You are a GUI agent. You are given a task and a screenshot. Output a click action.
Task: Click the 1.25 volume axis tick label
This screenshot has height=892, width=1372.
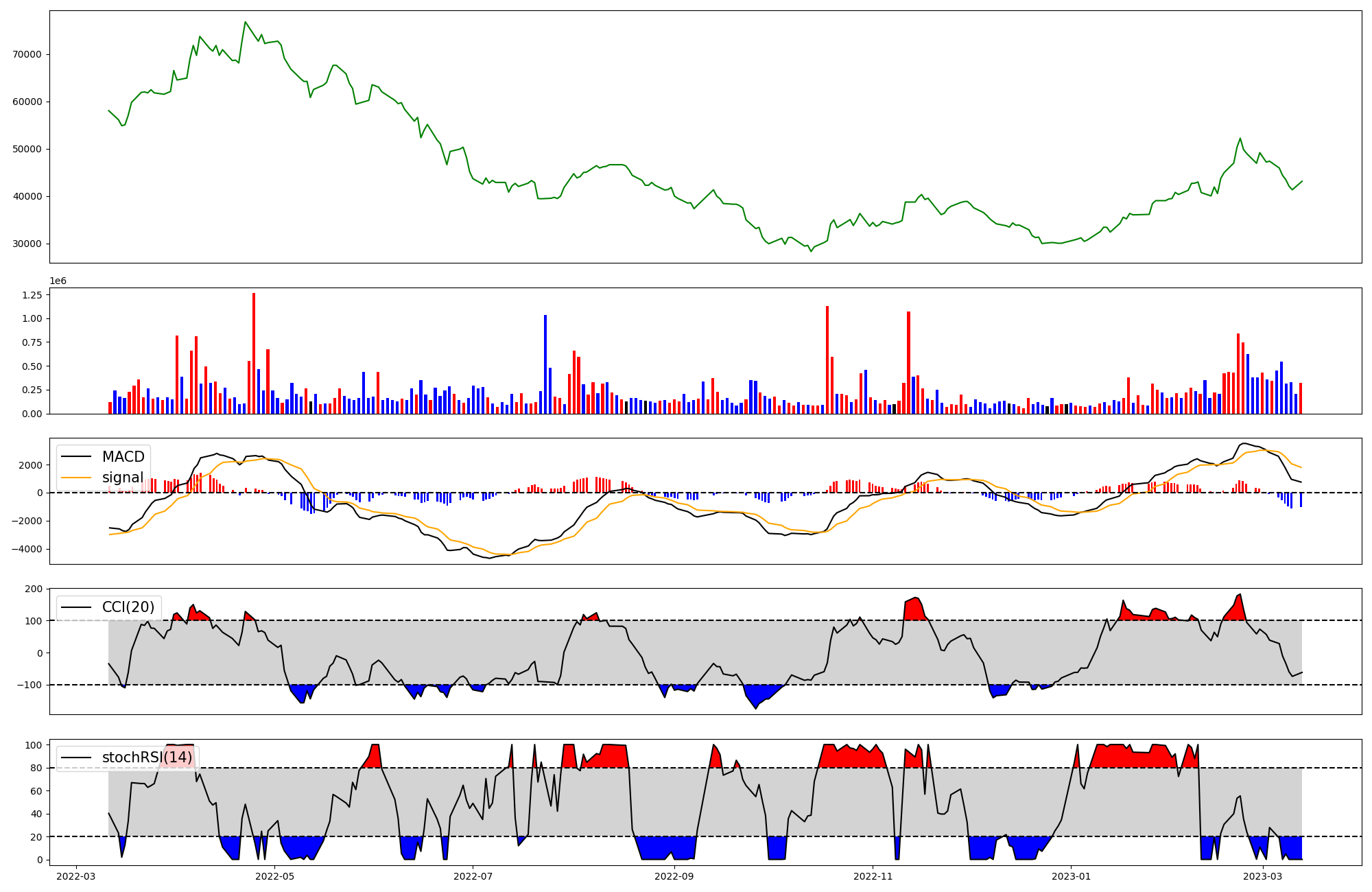(x=32, y=295)
